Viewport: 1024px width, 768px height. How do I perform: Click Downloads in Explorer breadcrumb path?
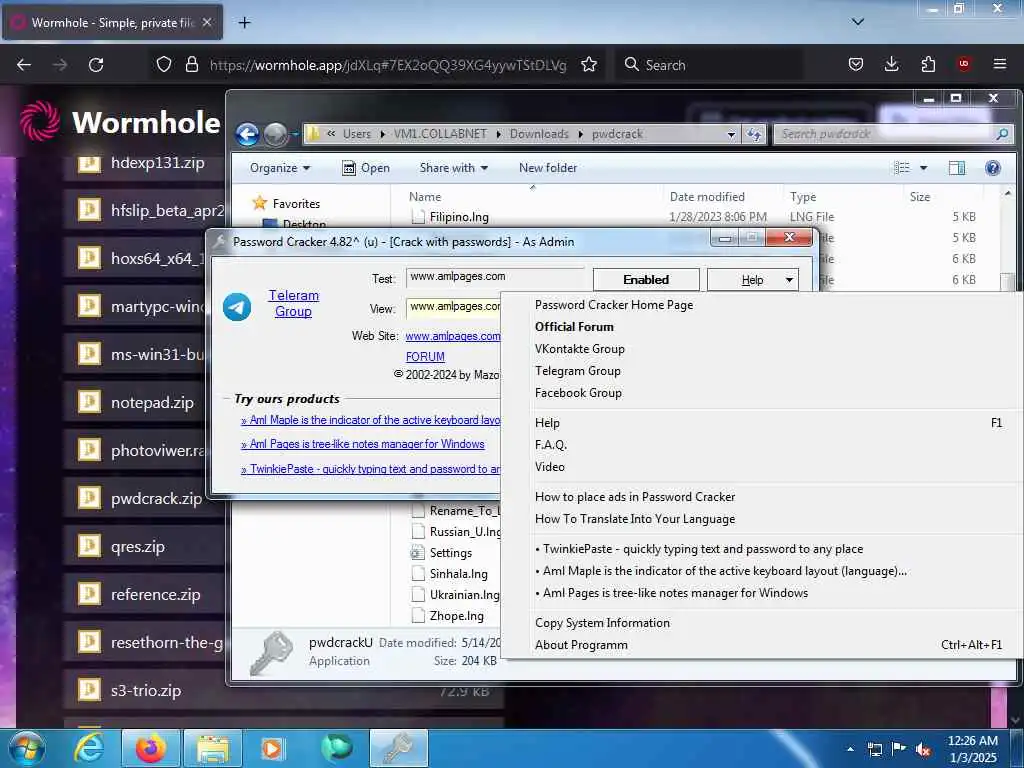pos(539,134)
